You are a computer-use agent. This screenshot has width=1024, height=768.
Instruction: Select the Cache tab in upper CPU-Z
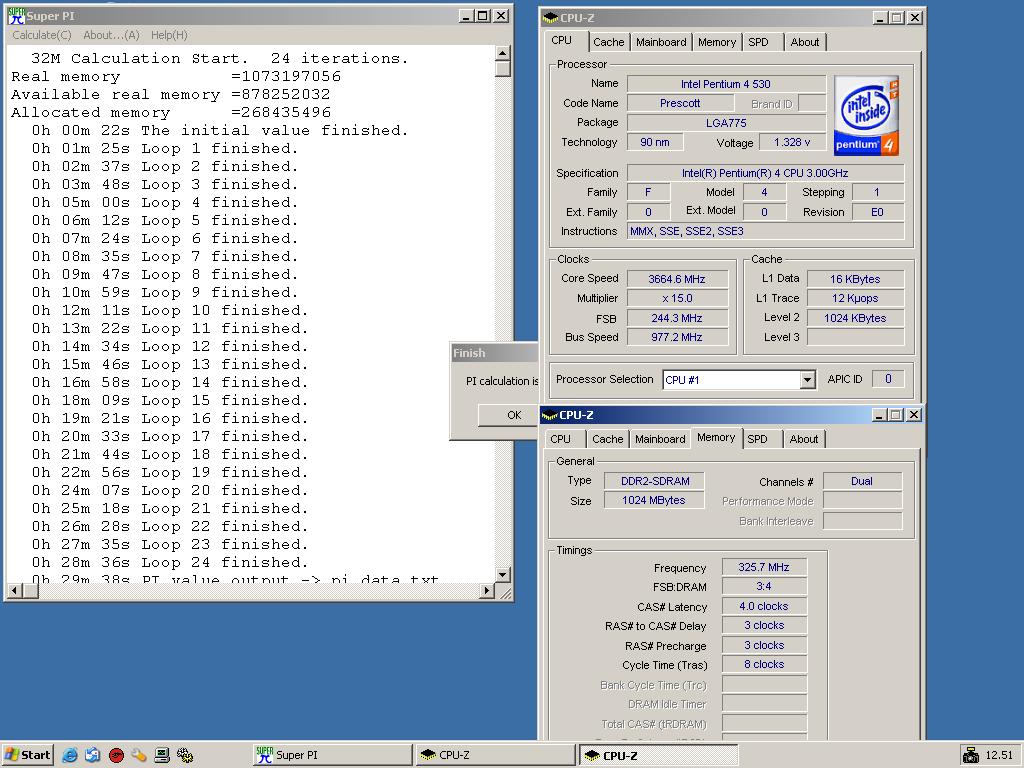[x=609, y=42]
